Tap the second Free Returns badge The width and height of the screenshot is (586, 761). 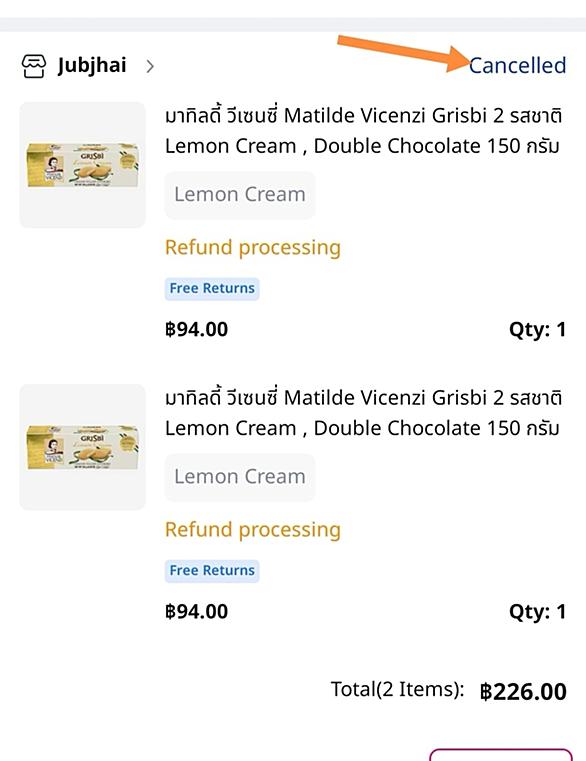(x=212, y=571)
